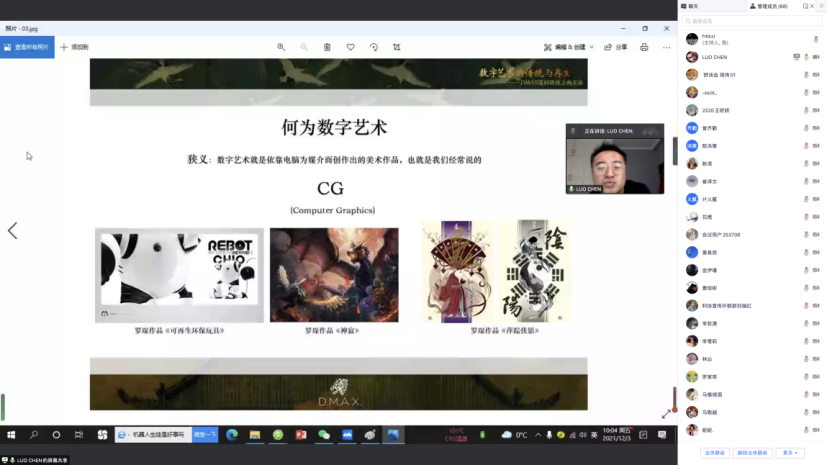Rotate the photo using rotate icon
The width and height of the screenshot is (828, 466).
(374, 47)
